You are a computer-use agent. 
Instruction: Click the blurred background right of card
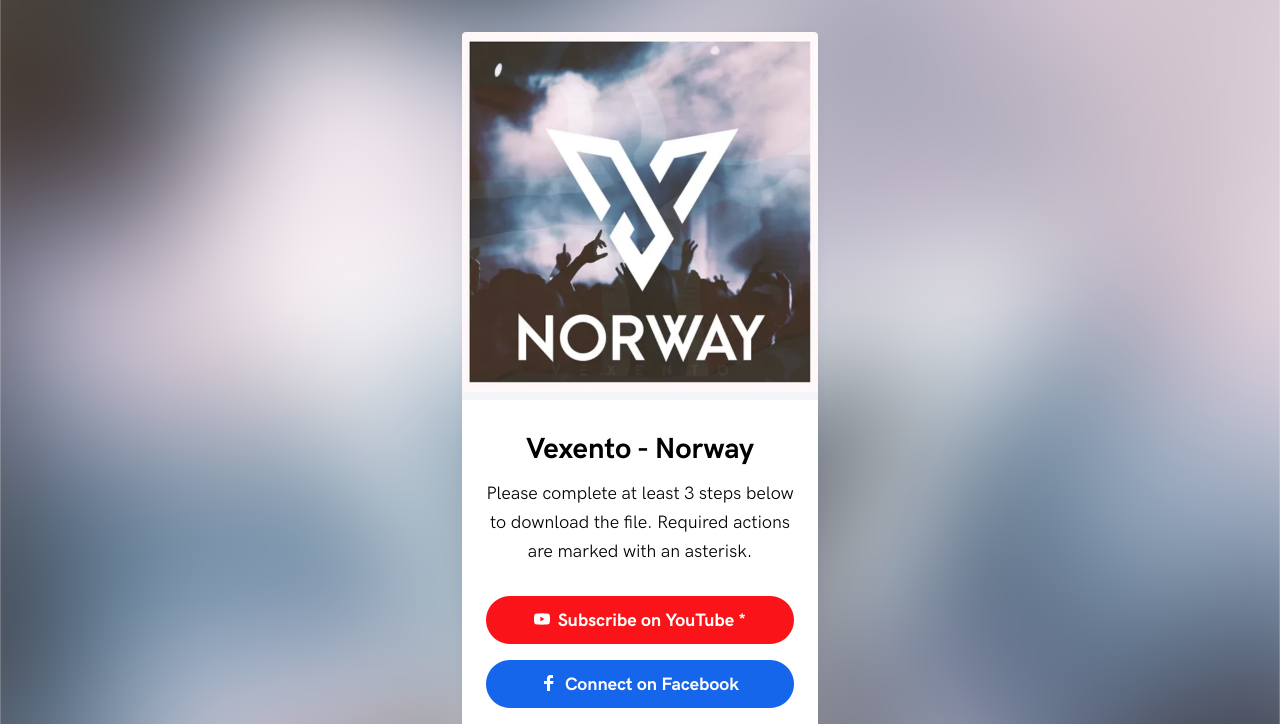(1049, 362)
